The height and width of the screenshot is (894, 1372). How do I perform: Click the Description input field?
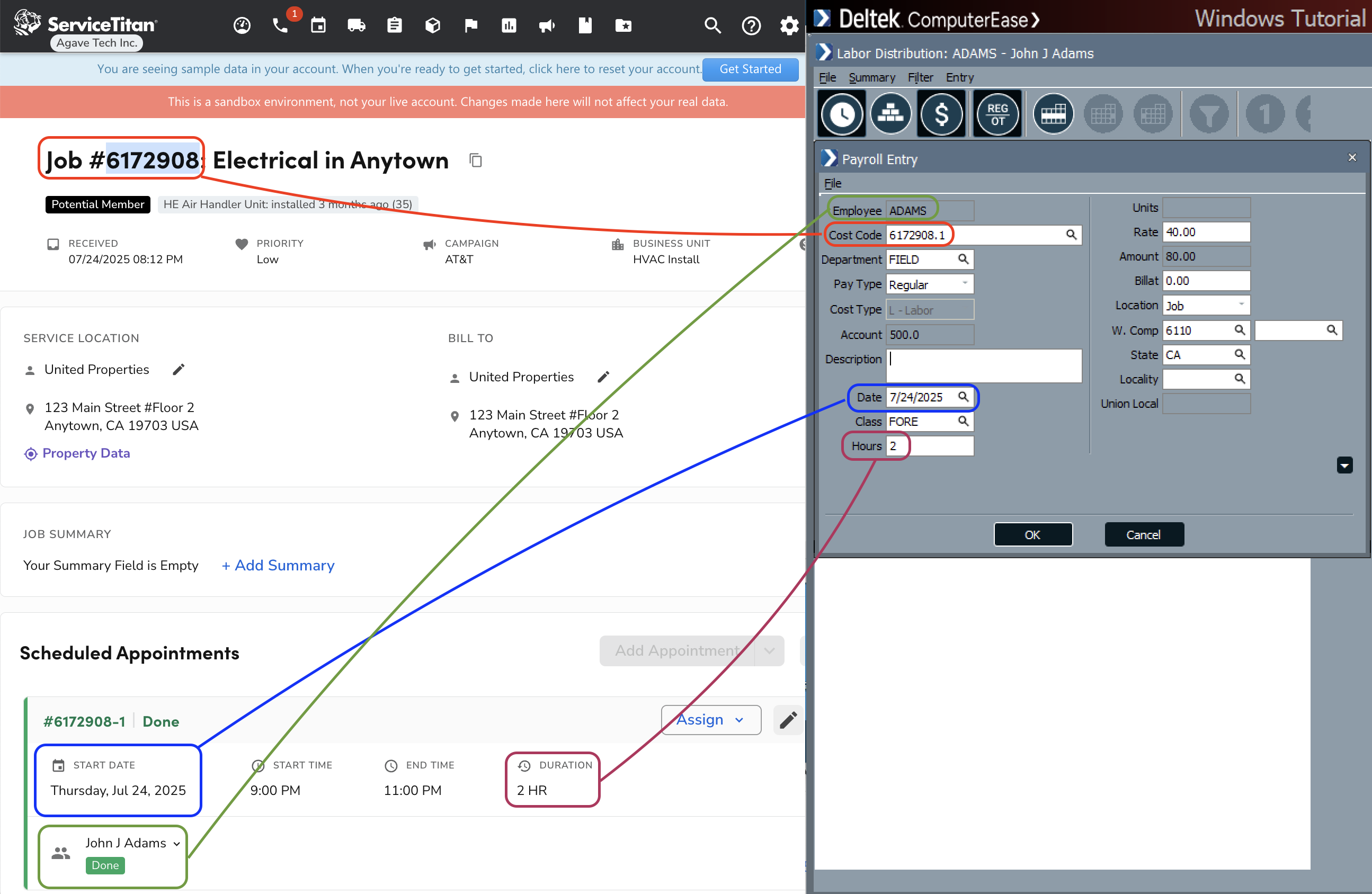(984, 365)
